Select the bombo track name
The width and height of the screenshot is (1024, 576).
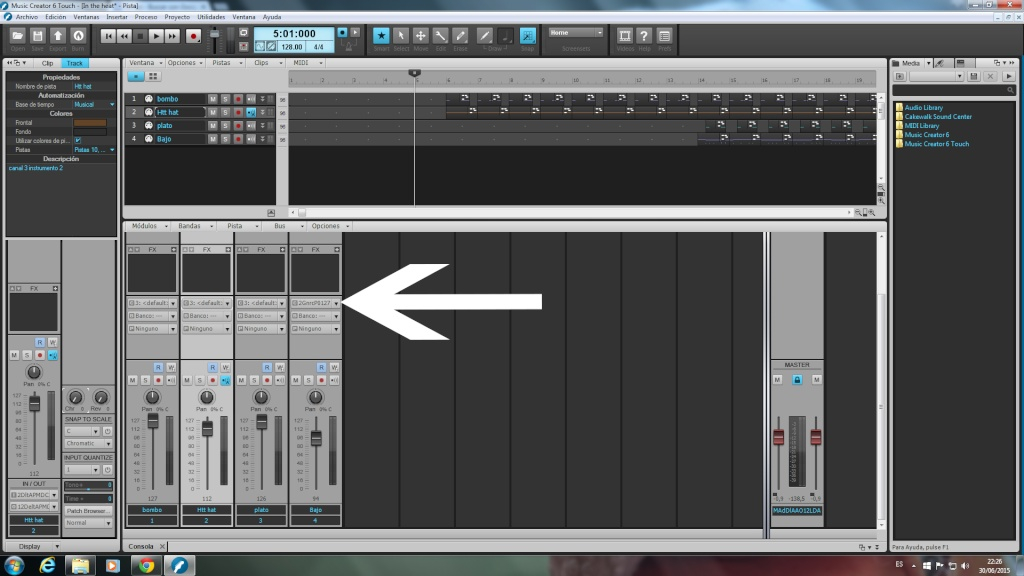pyautogui.click(x=168, y=99)
